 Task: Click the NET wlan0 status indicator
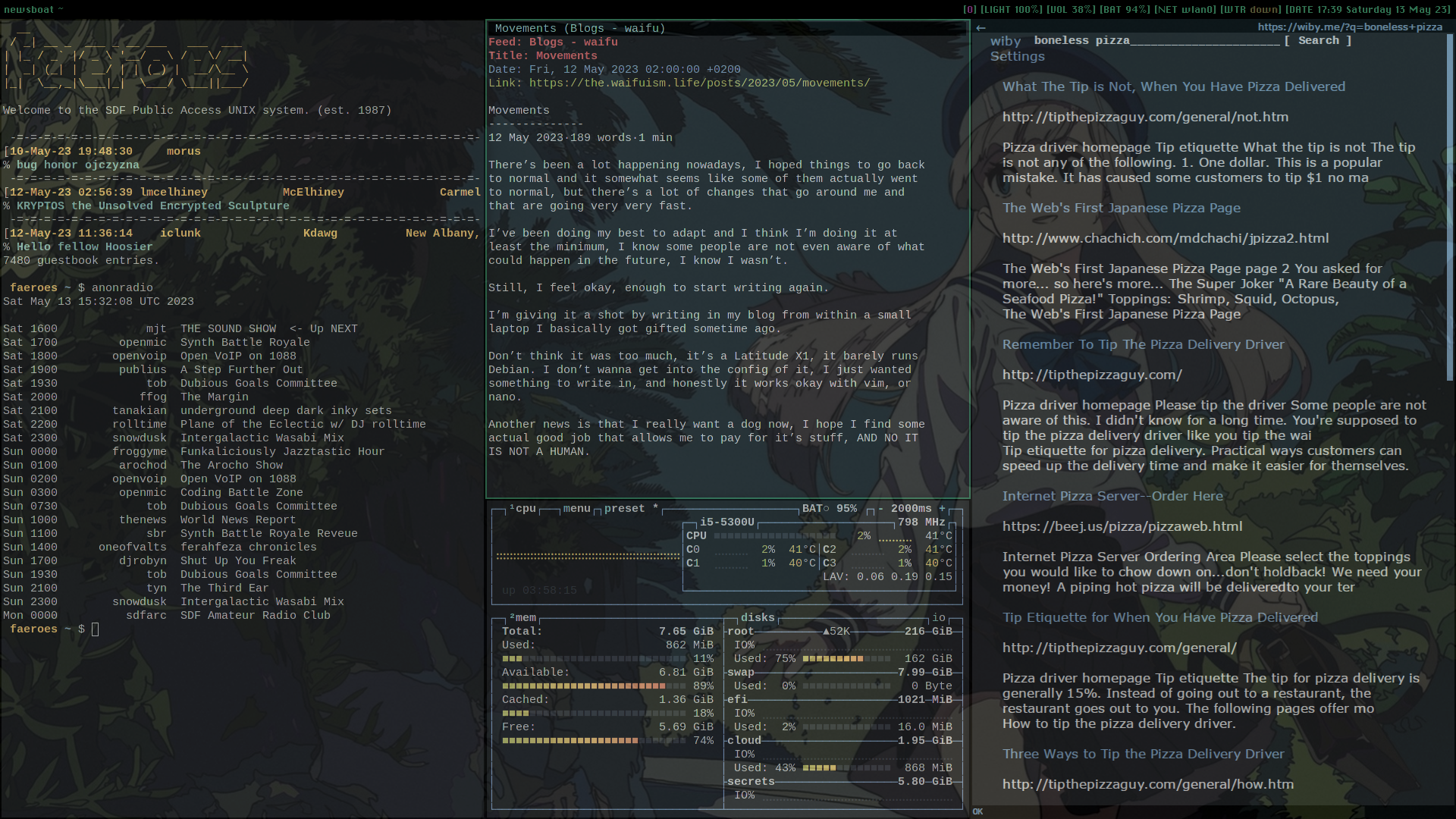[x=1185, y=10]
